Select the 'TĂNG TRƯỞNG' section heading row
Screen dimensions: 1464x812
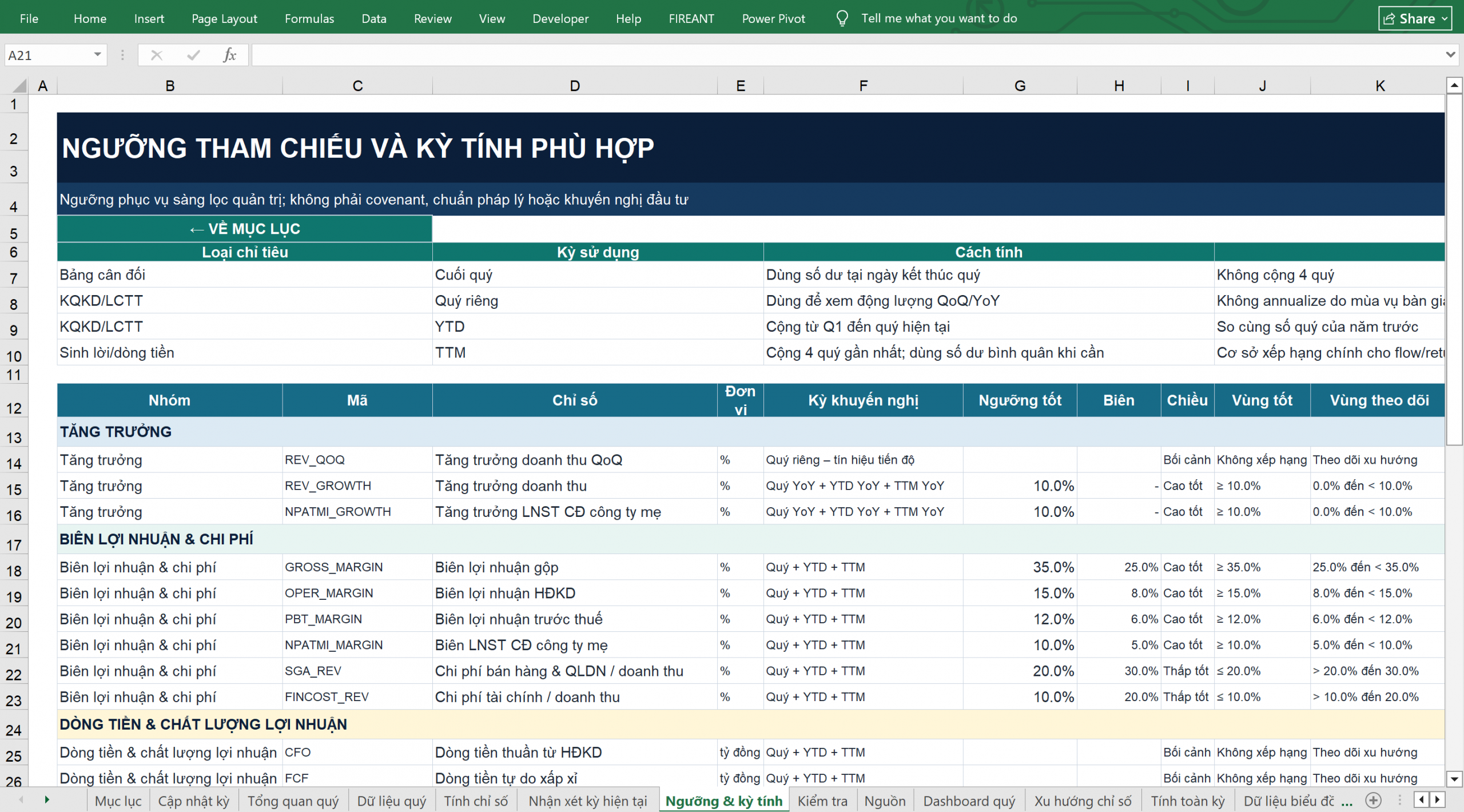[x=750, y=432]
